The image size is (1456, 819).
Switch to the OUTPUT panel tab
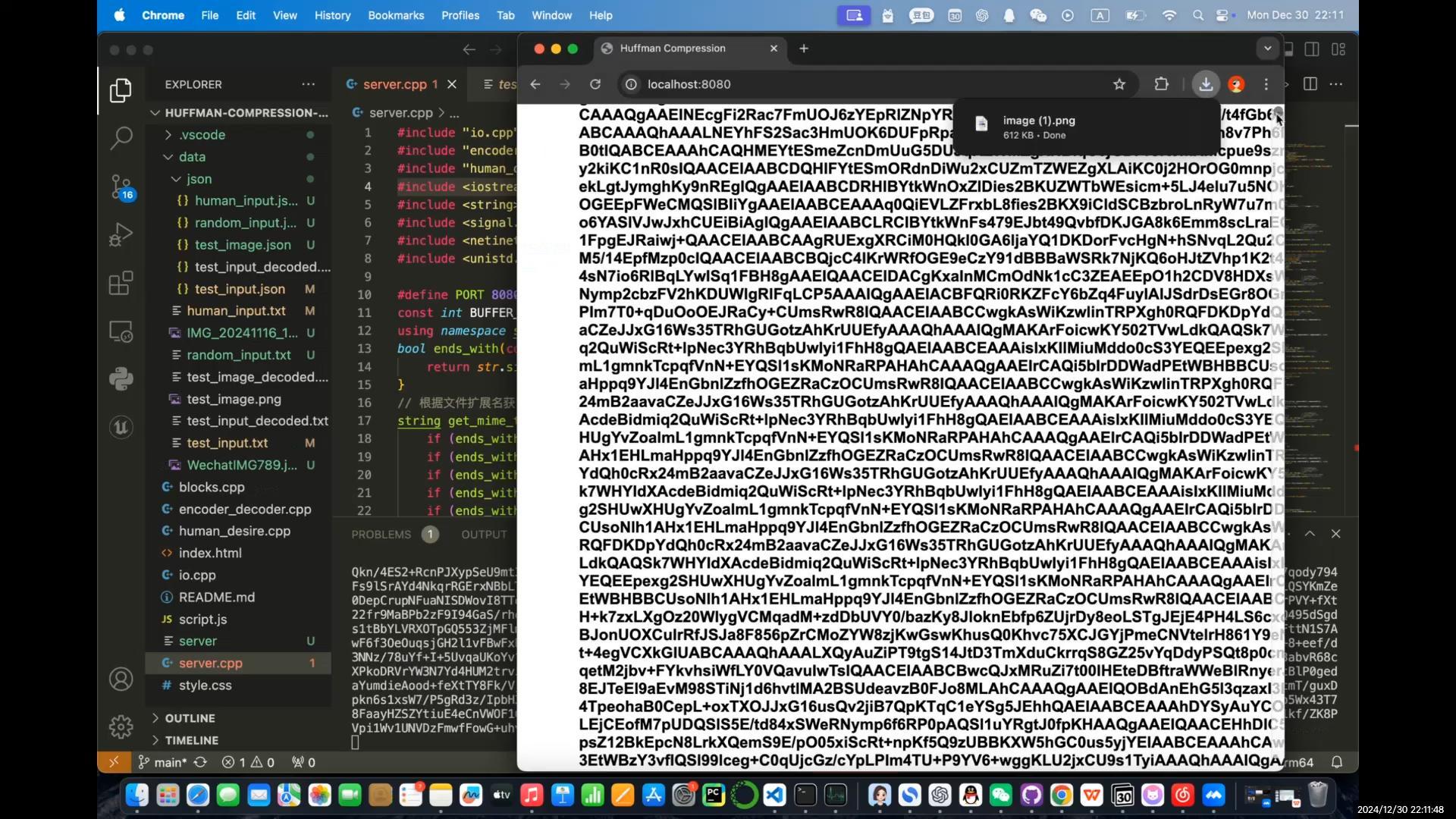[484, 535]
